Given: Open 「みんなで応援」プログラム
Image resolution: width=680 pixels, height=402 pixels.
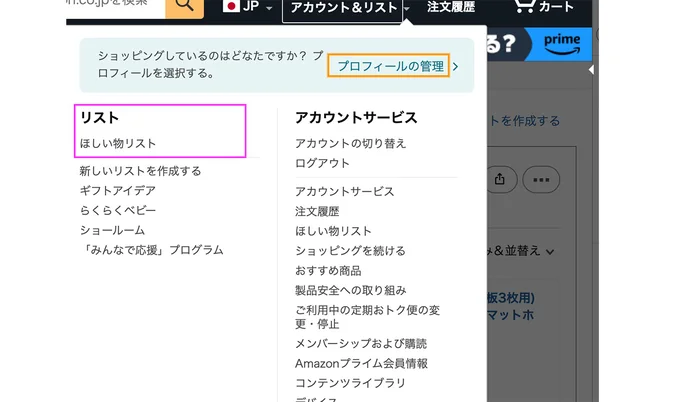Looking at the screenshot, I should click(x=152, y=250).
